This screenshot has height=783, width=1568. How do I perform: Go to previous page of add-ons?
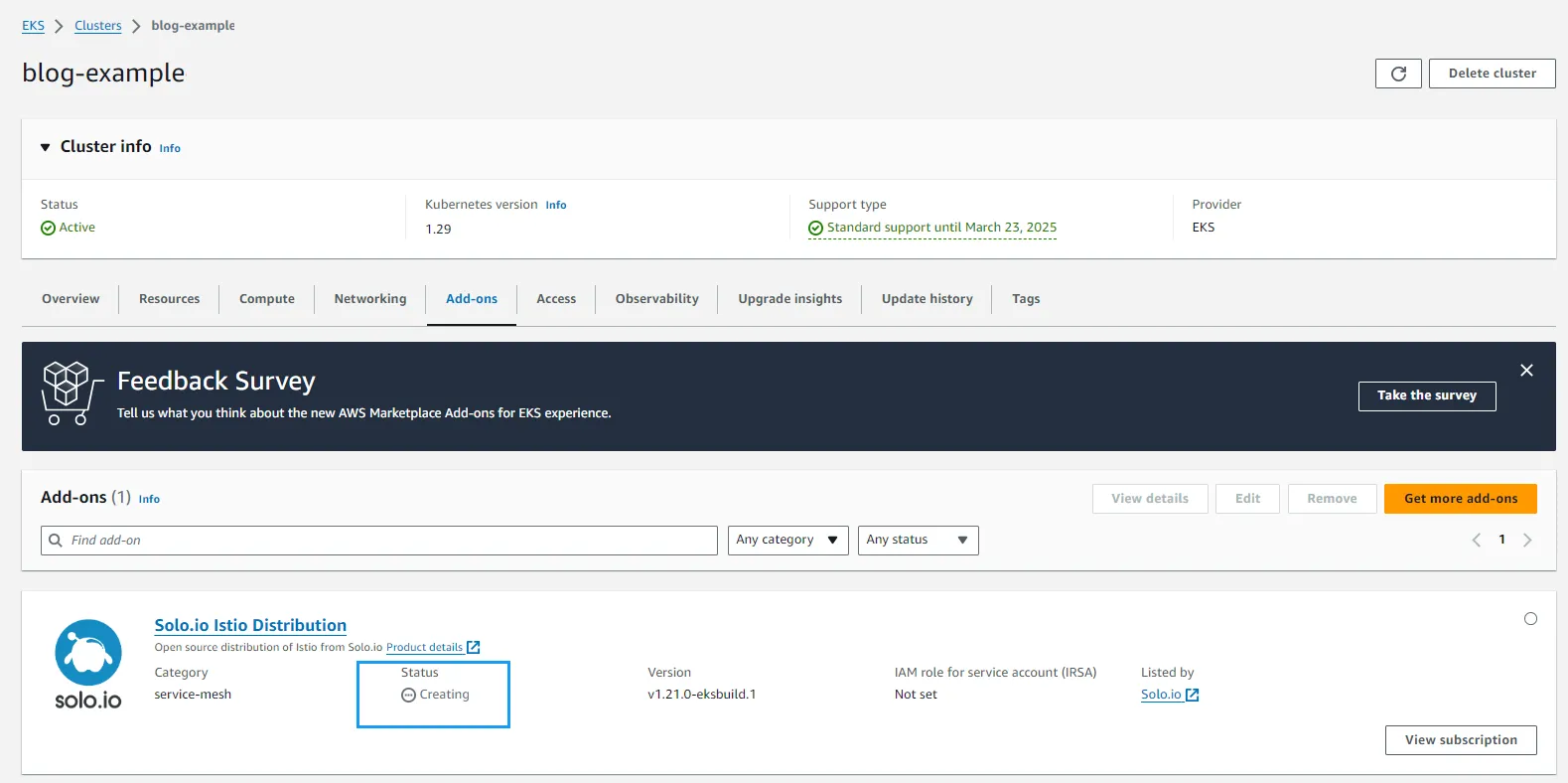coord(1476,541)
